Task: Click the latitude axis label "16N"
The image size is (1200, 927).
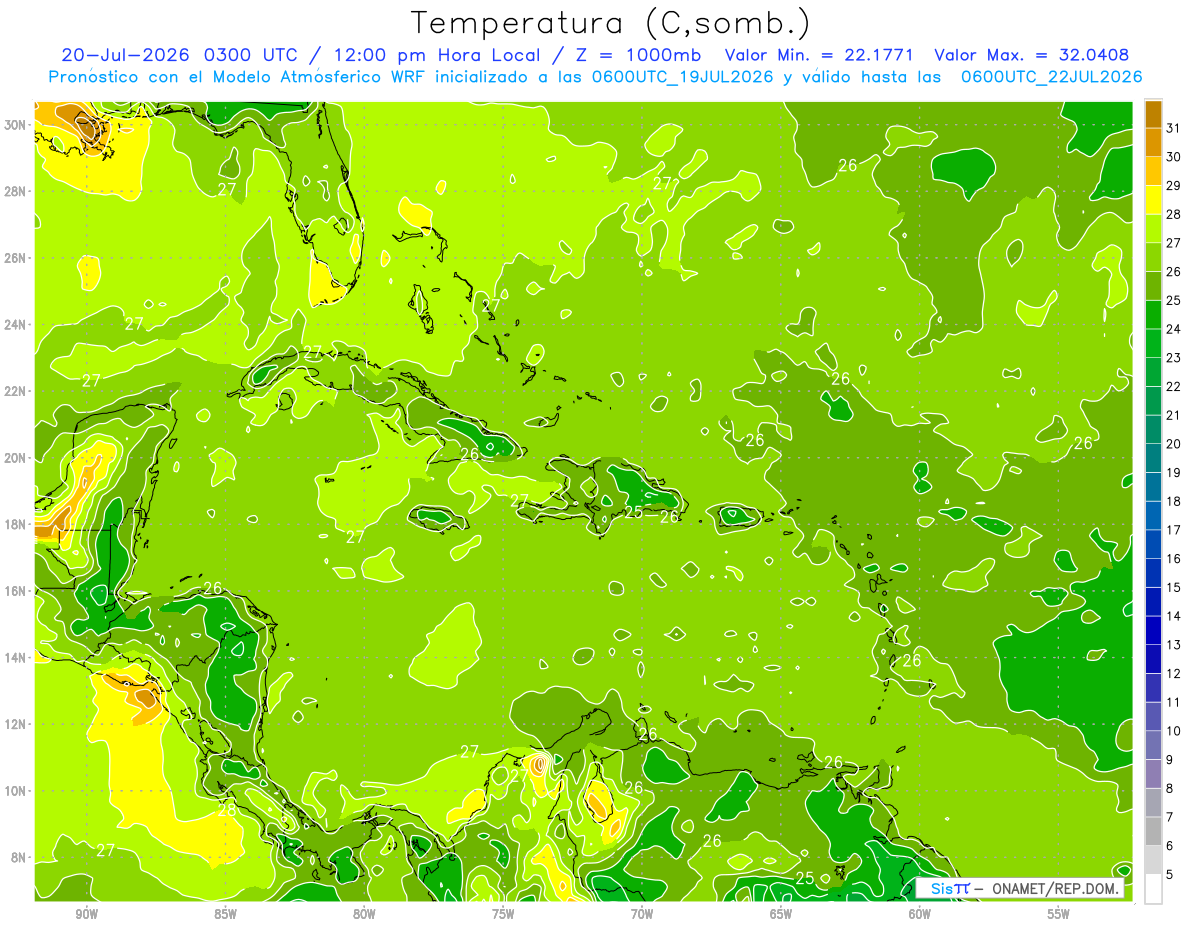Action: 16,591
